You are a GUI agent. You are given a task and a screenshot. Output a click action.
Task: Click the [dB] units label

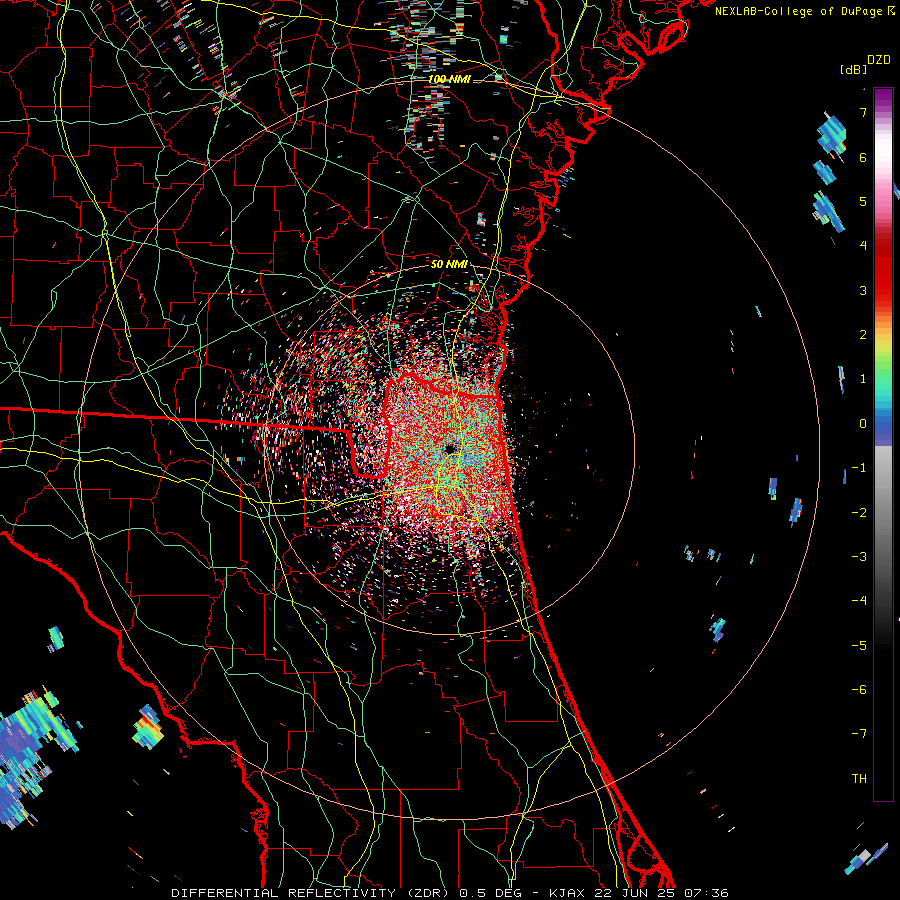pos(853,69)
